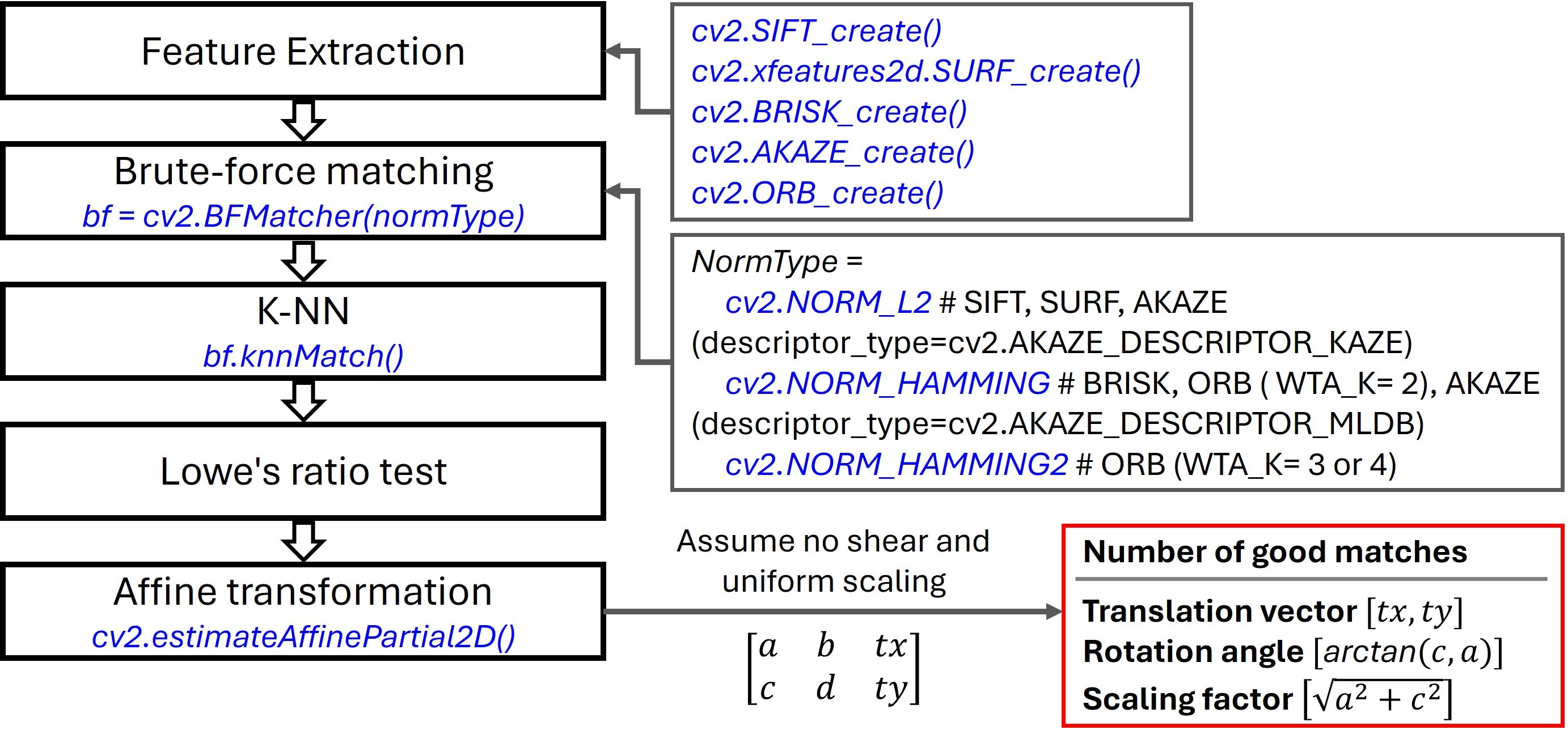
Task: Click the cv2.ORB_create() code line
Action: click(817, 193)
